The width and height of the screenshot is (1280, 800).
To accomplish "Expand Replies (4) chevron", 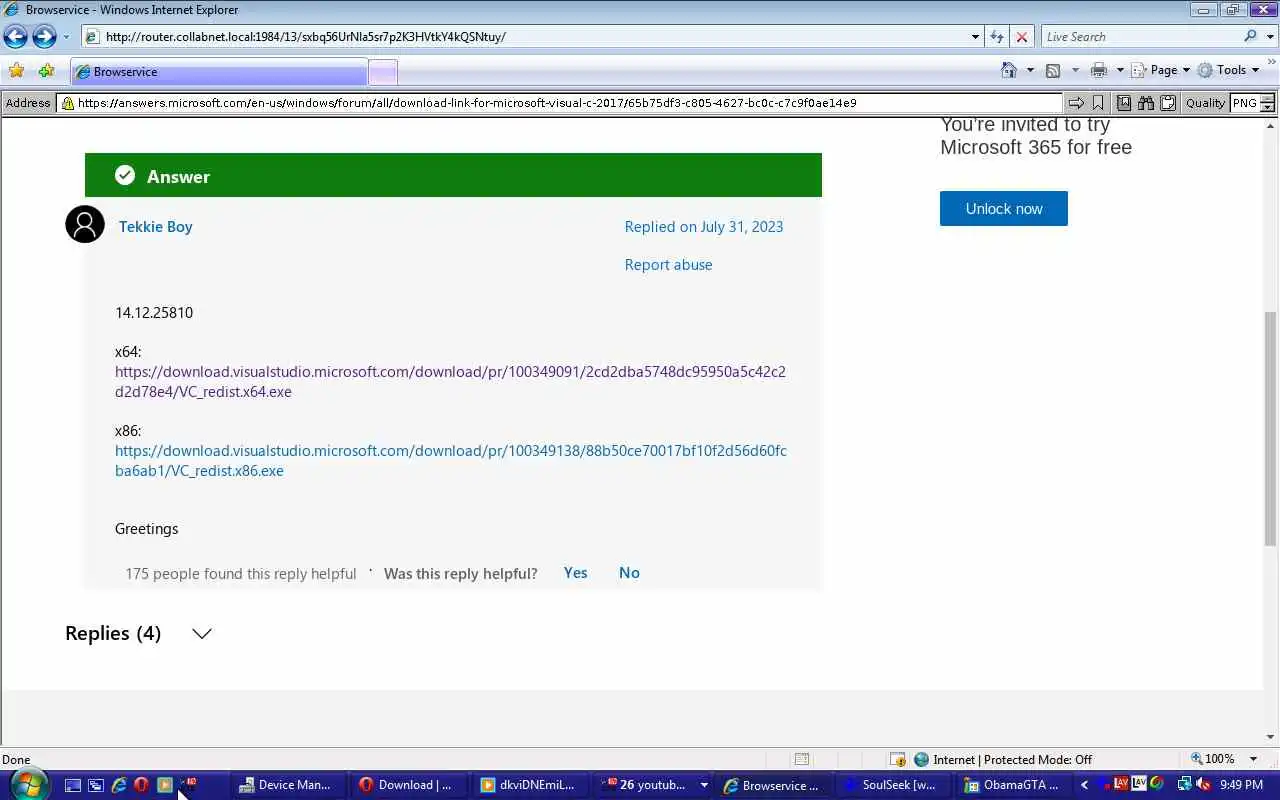I will pos(202,634).
